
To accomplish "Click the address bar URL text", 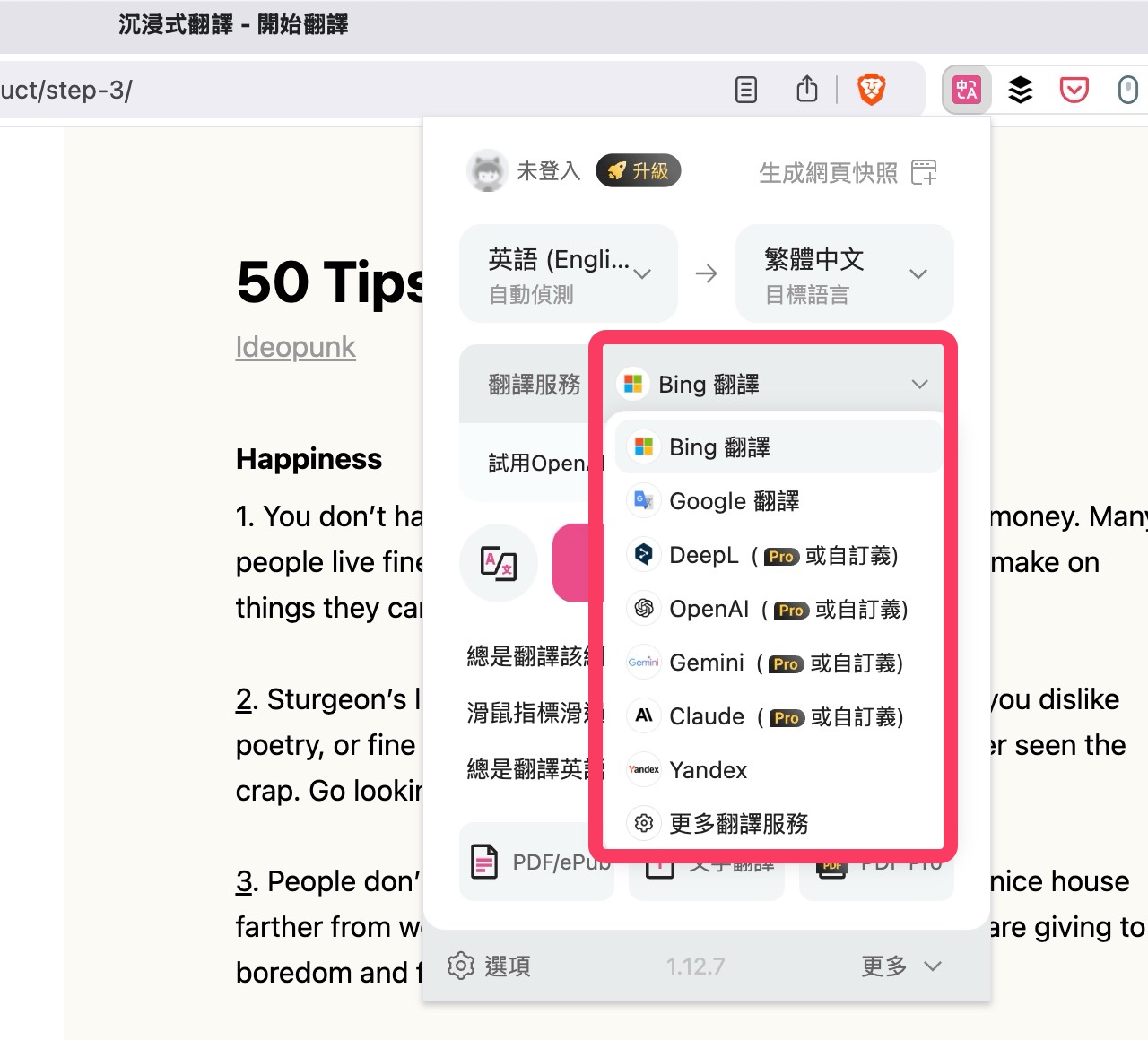I will (66, 90).
